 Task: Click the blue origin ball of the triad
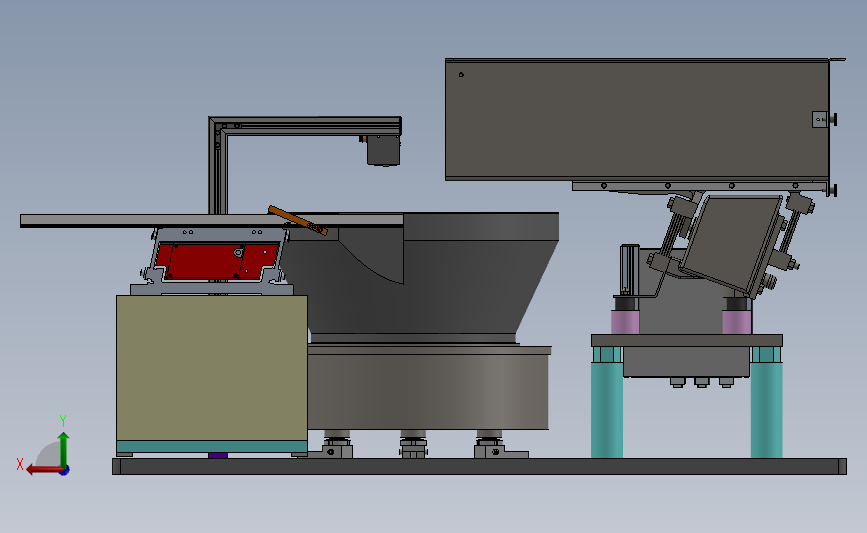(x=65, y=471)
